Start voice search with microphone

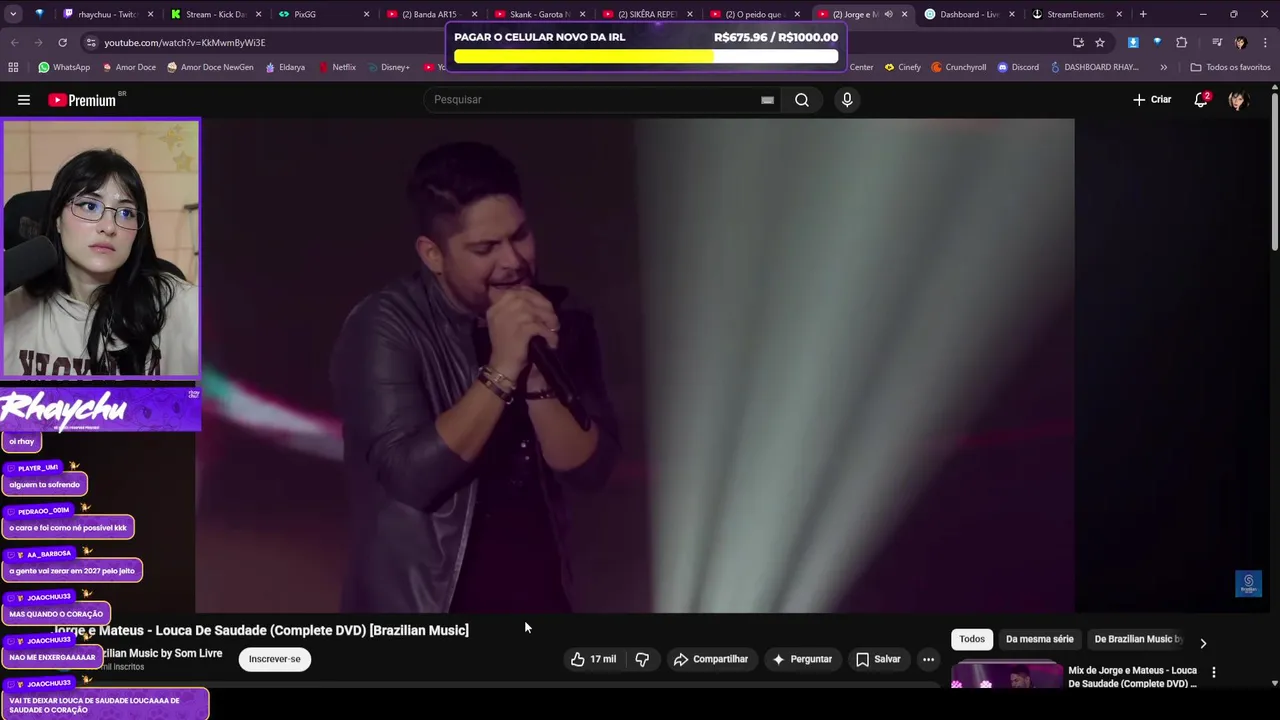(847, 100)
